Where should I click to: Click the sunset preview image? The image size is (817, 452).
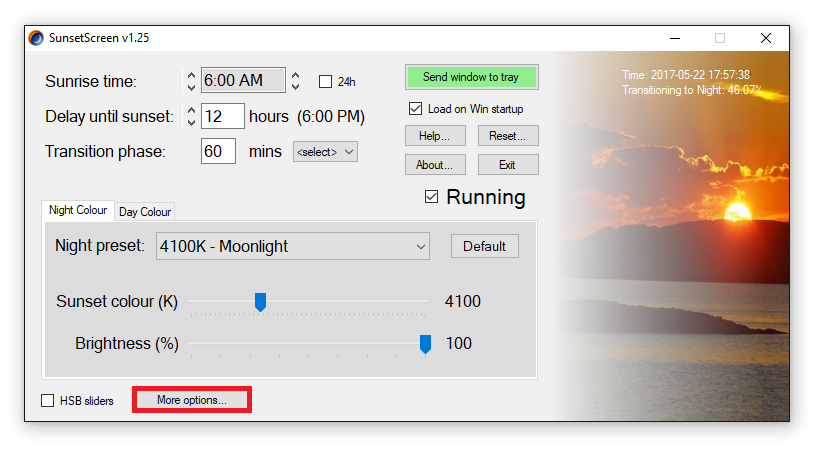click(x=672, y=236)
